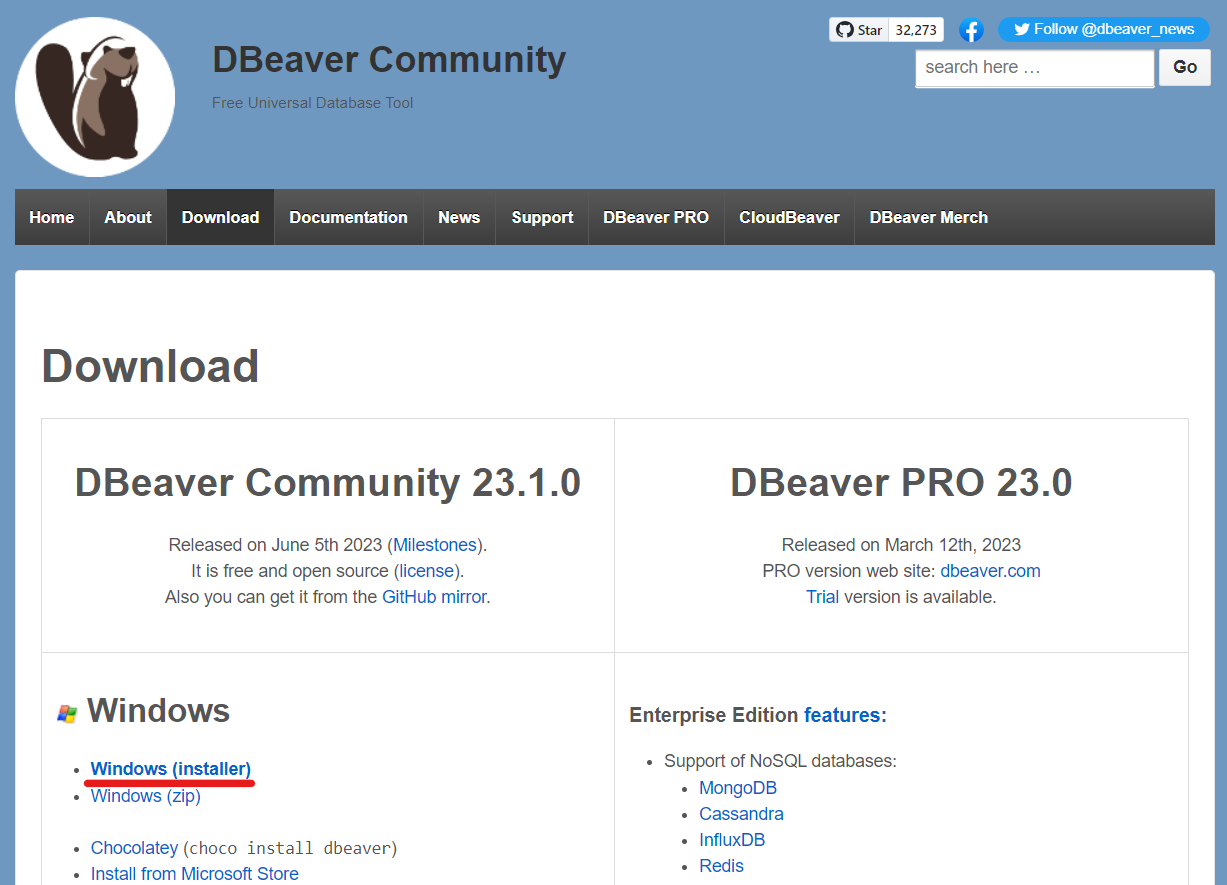Open the Trial version link

pyautogui.click(x=823, y=597)
